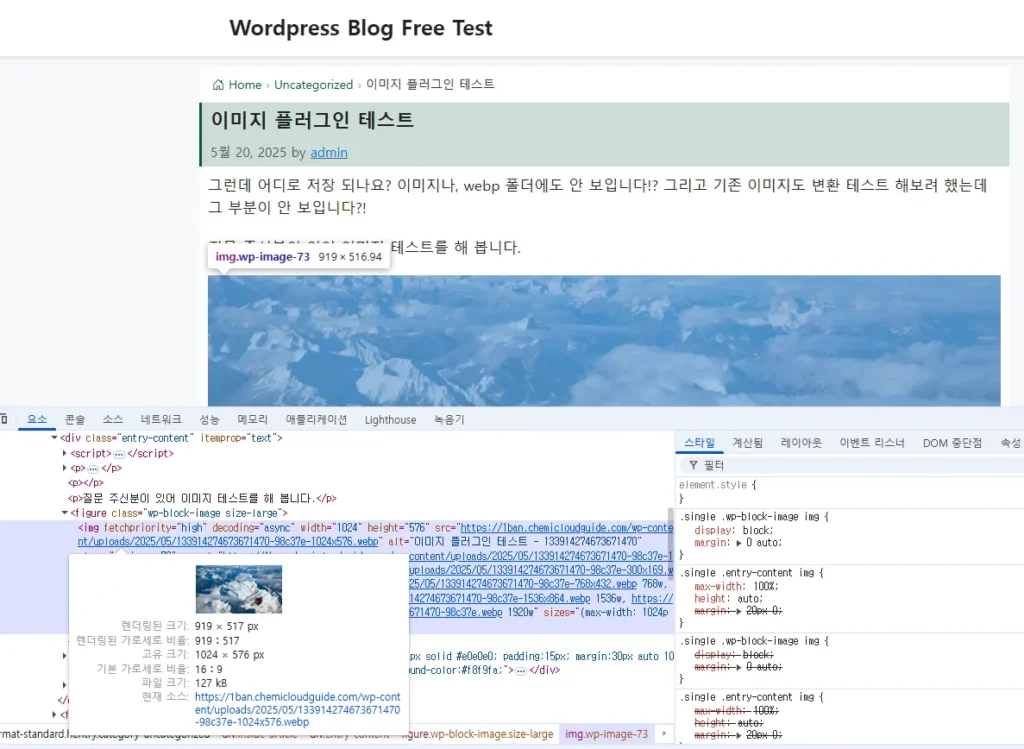Image resolution: width=1024 pixels, height=749 pixels.
Task: Click the filter funnel icon in Styles pane
Action: point(694,465)
